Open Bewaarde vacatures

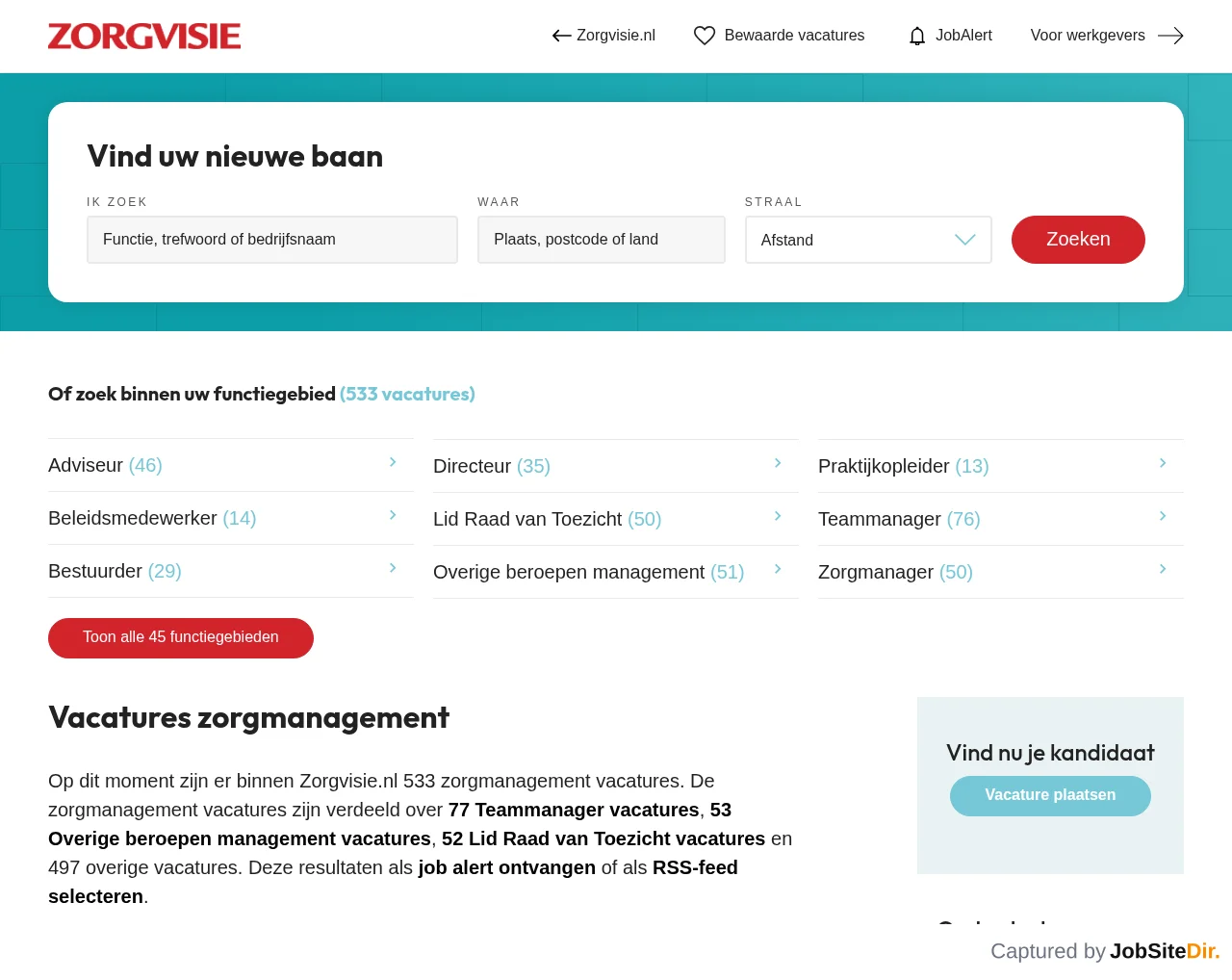tap(794, 36)
